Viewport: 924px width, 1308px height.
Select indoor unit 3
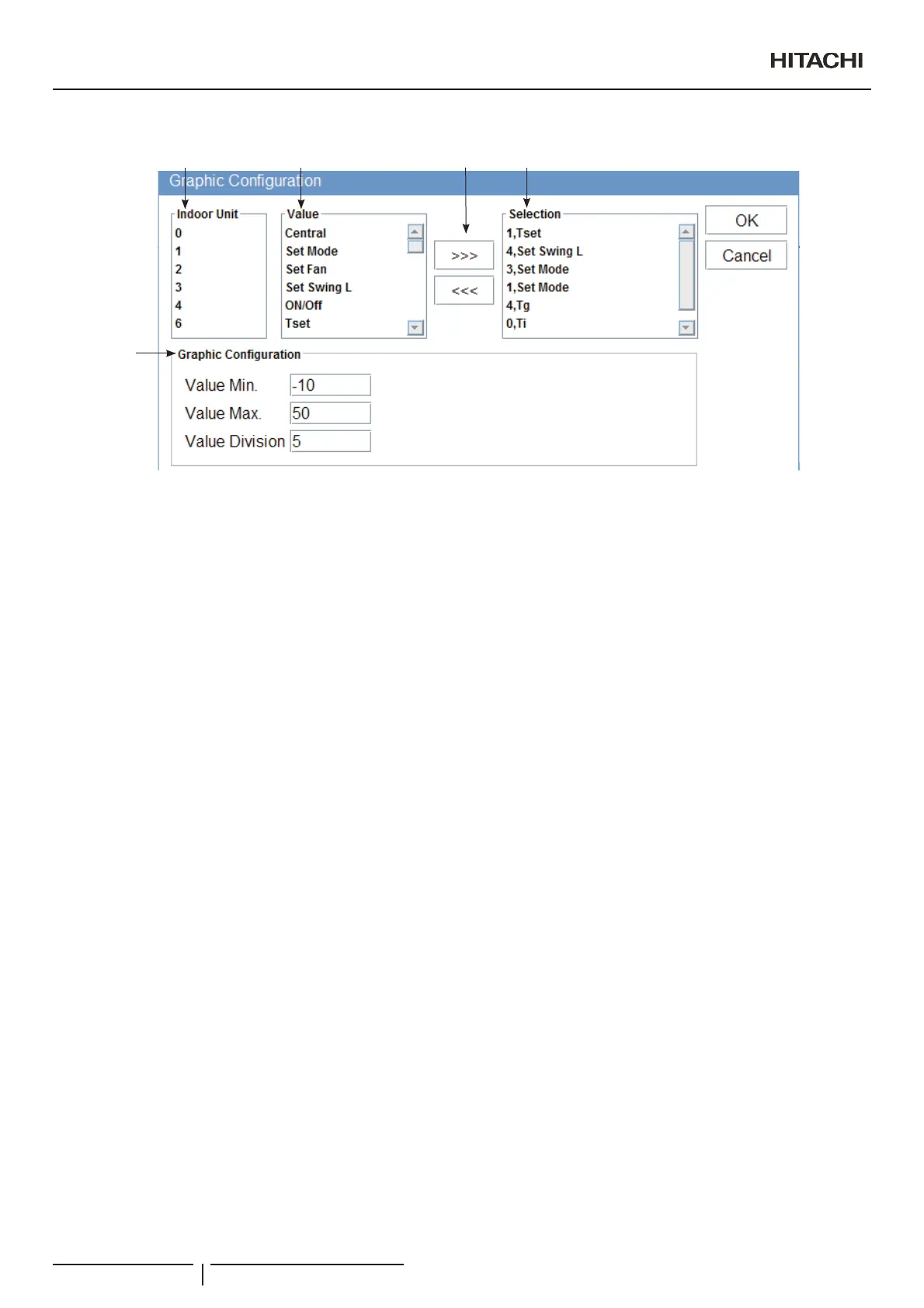click(x=179, y=287)
